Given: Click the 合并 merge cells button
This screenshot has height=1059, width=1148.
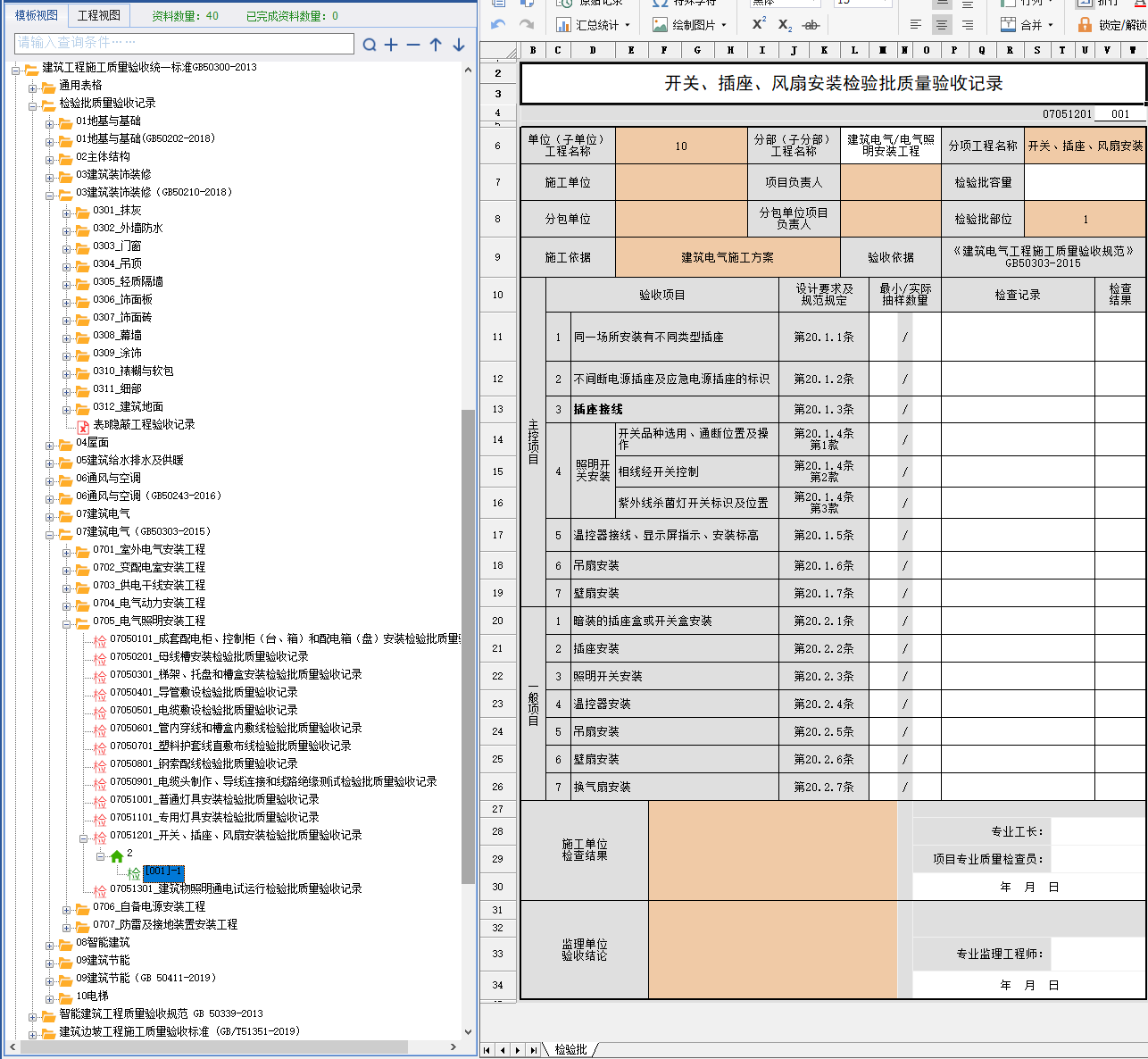Looking at the screenshot, I should click(x=1021, y=25).
